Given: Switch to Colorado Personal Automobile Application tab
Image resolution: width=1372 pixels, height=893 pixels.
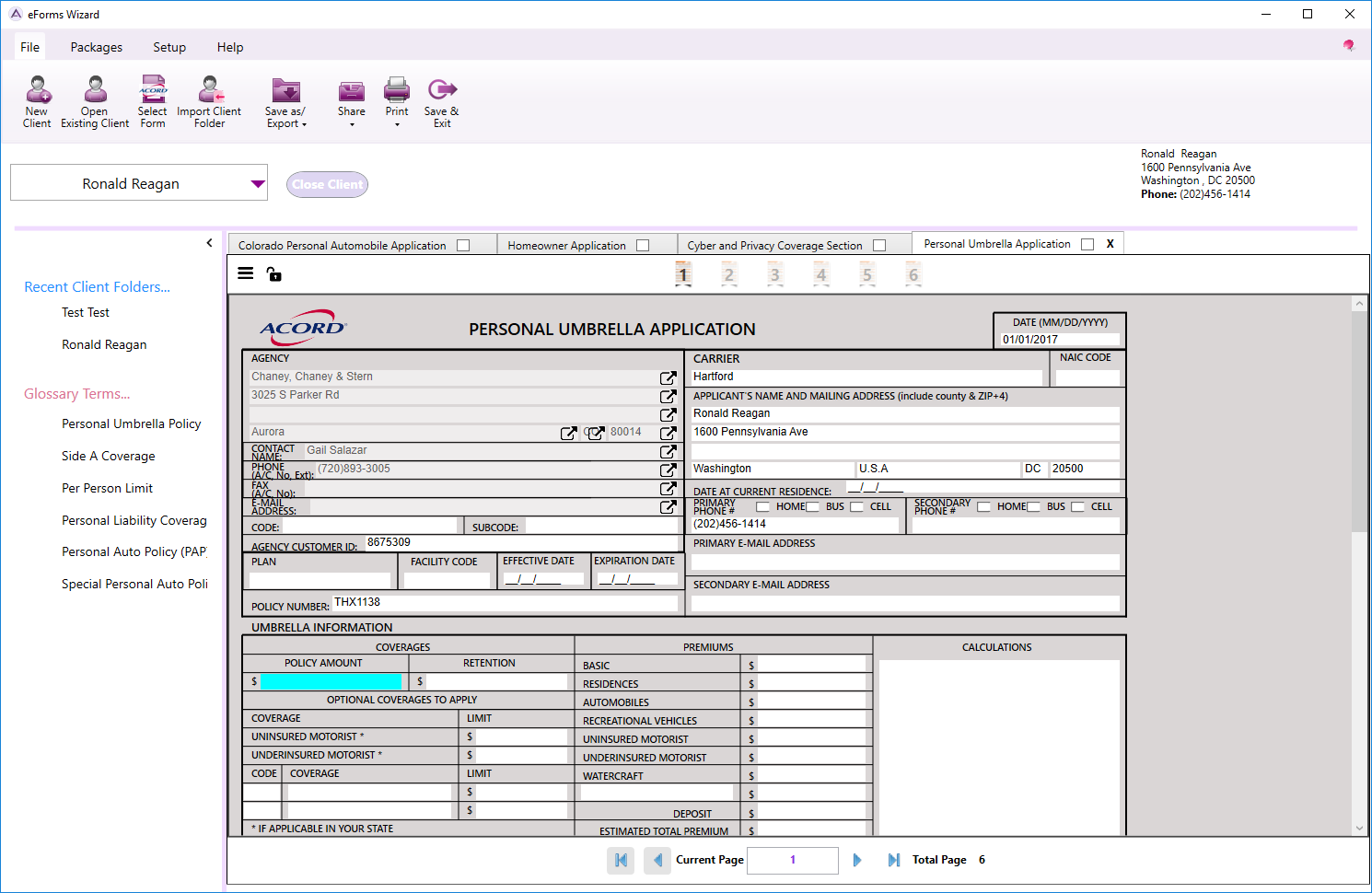Looking at the screenshot, I should coord(342,246).
